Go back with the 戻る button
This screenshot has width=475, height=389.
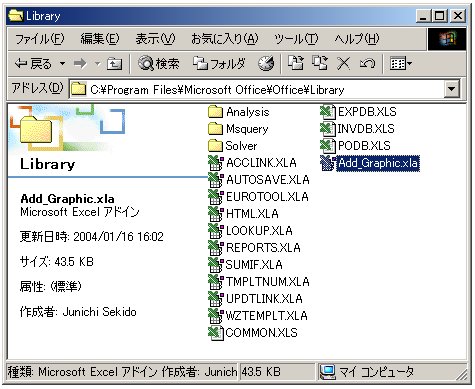[33, 63]
